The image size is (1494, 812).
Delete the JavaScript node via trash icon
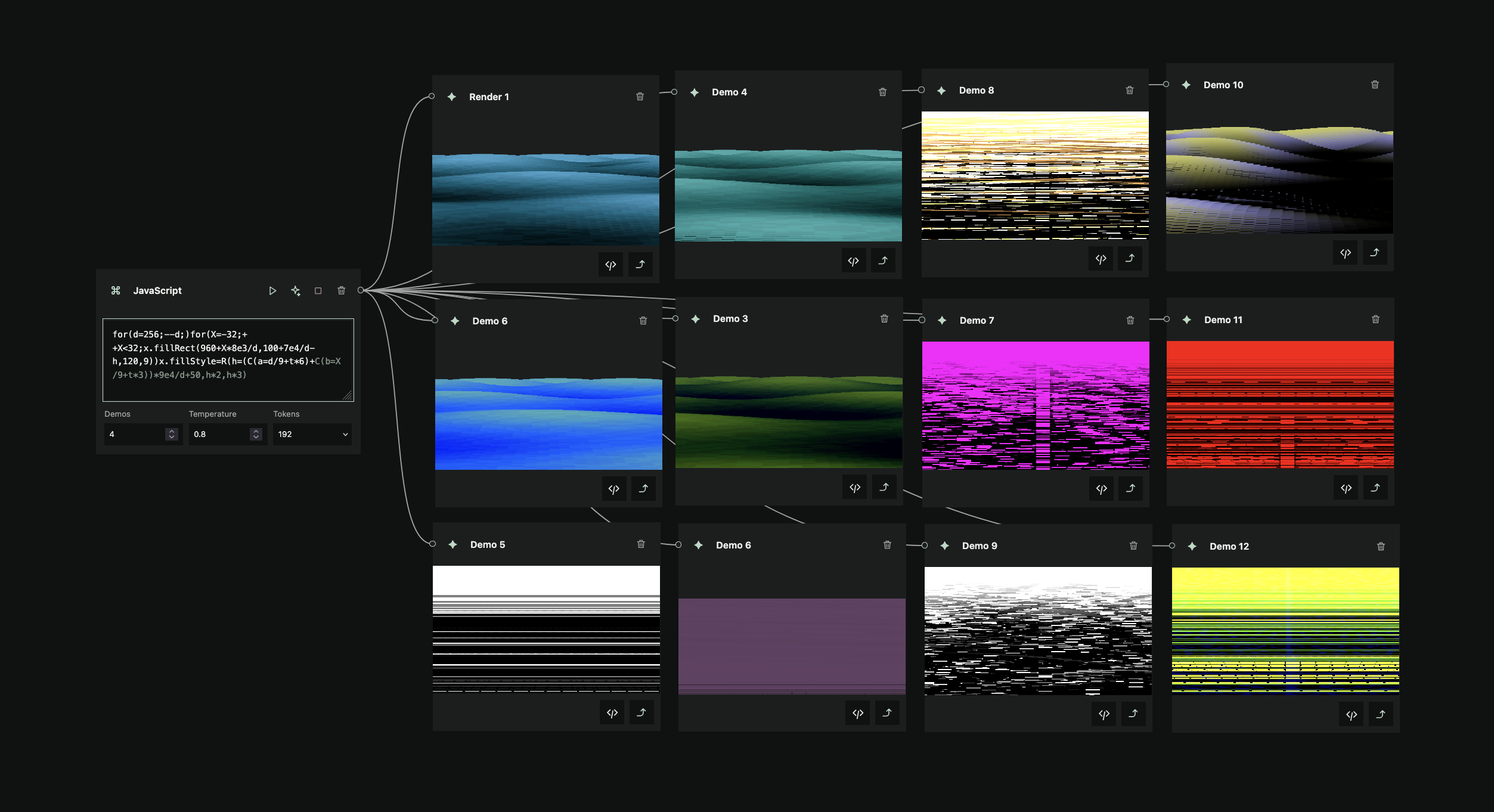click(x=342, y=290)
